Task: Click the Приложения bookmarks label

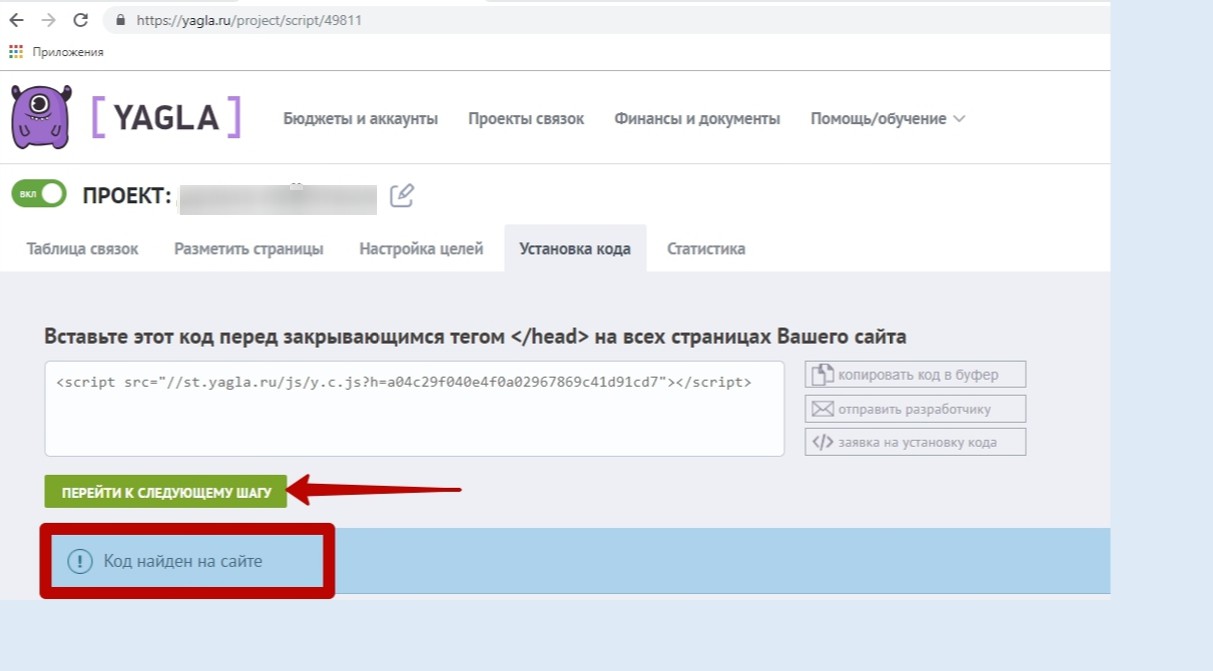Action: tap(68, 52)
